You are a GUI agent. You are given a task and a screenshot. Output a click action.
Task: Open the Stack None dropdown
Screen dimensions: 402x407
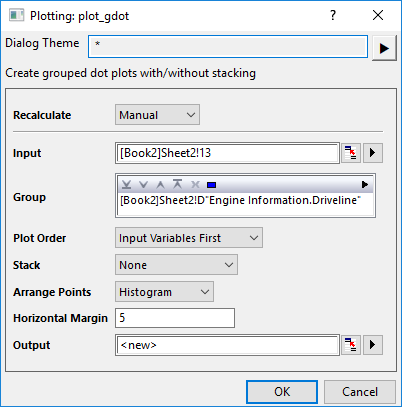click(176, 265)
